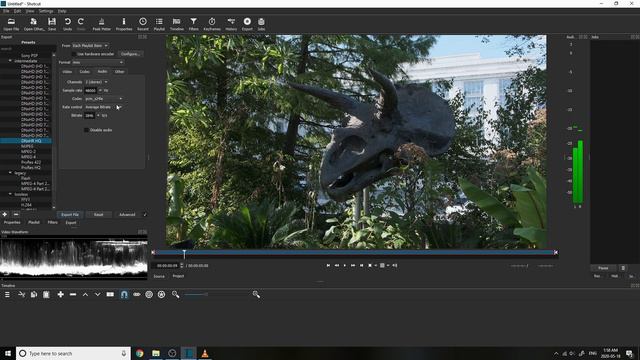Show the Timeline via toolbar icon
Screen dimensions: 640x360
pyautogui.click(x=176, y=24)
